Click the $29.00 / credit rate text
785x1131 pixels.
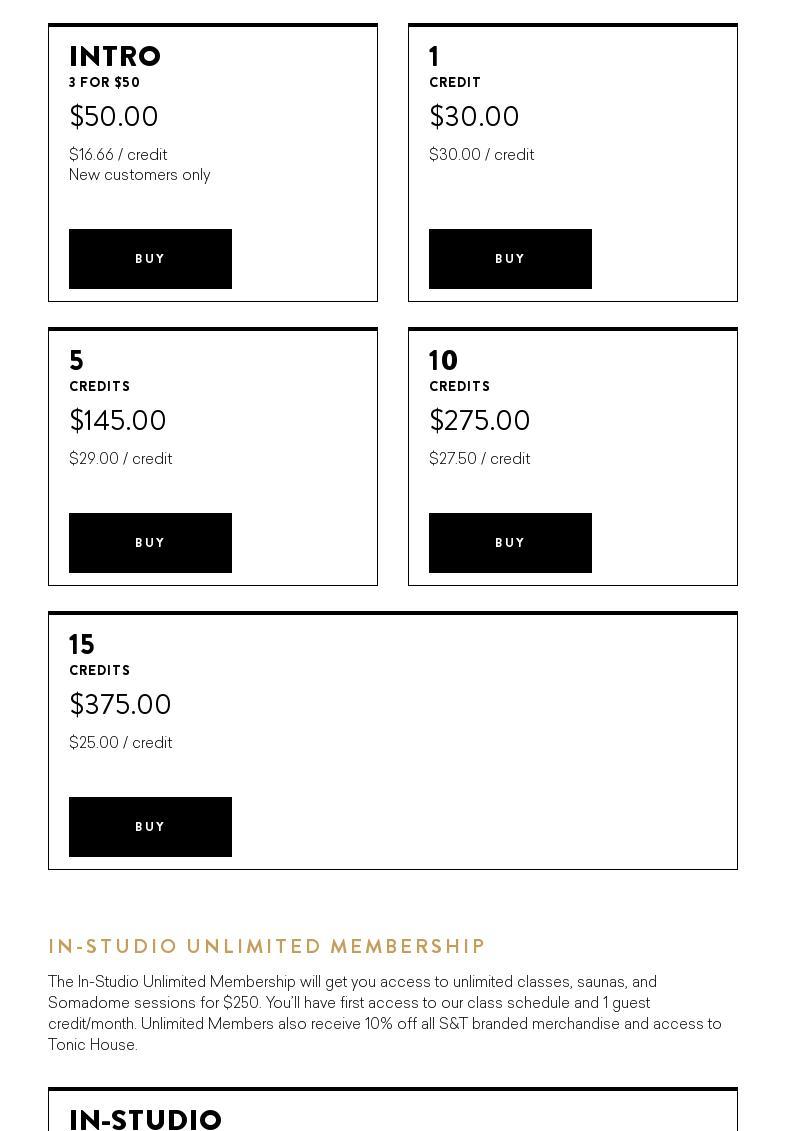click(120, 459)
